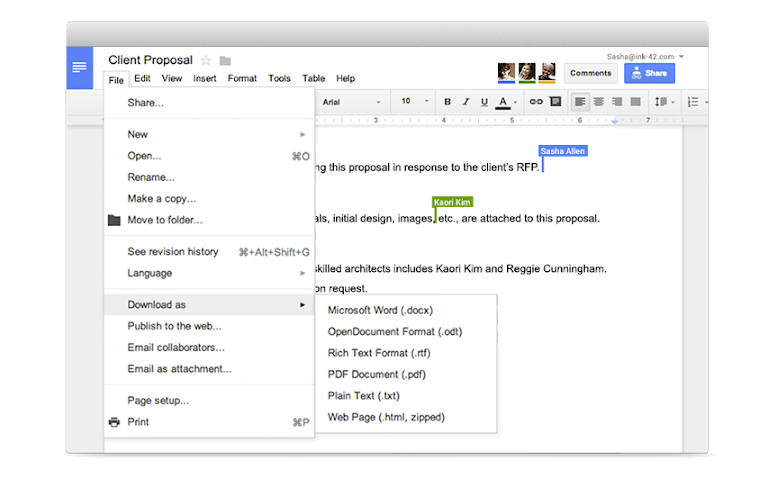Click the blue Share button
768x479 pixels.
click(x=649, y=73)
